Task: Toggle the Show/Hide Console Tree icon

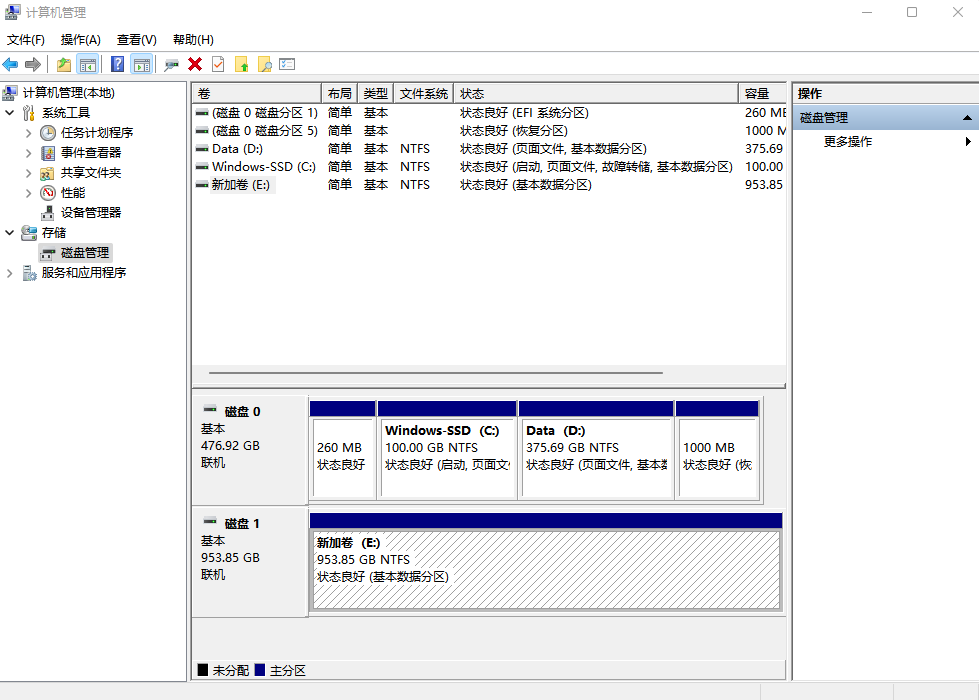Action: coord(88,64)
